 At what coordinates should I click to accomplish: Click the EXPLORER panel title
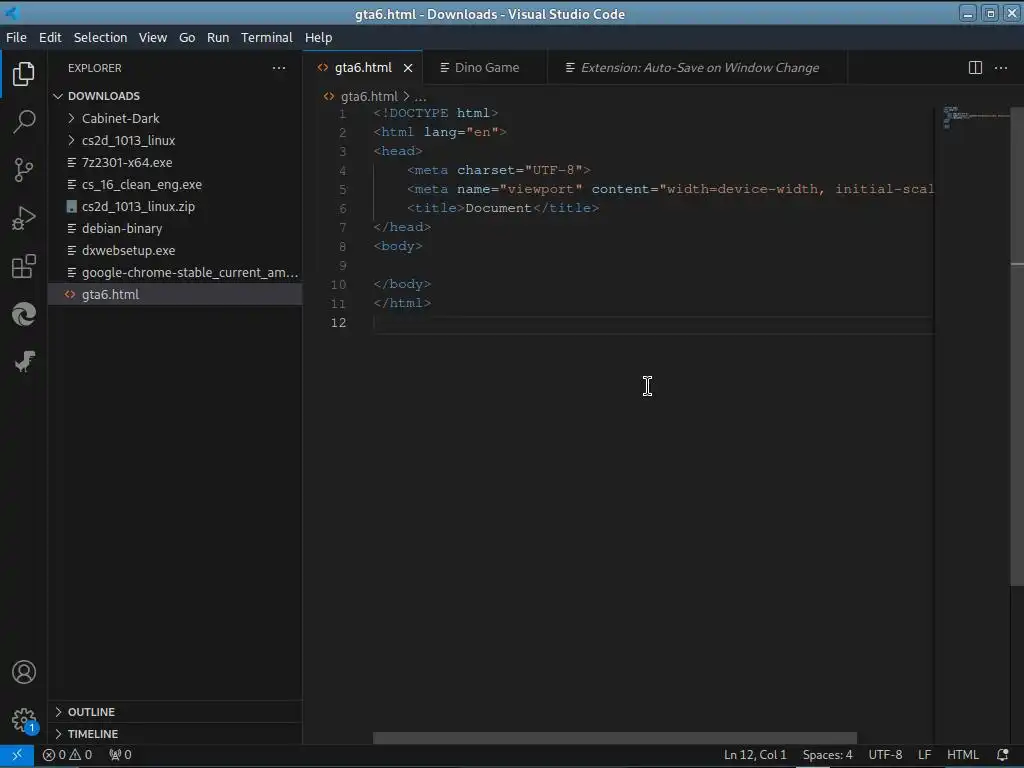(95, 68)
